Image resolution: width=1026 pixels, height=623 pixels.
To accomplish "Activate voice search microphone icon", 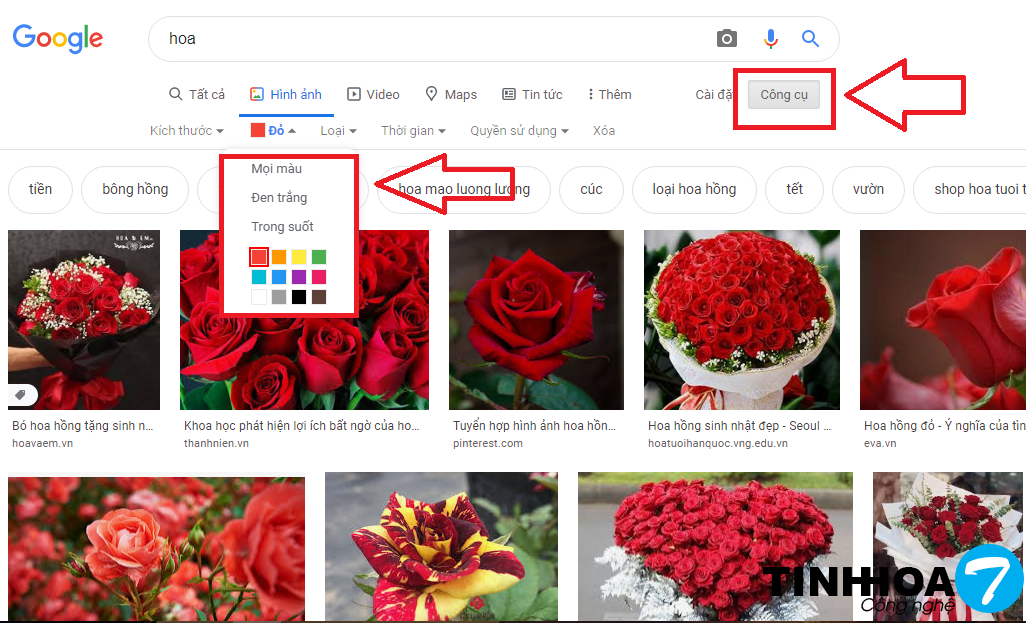I will point(770,39).
